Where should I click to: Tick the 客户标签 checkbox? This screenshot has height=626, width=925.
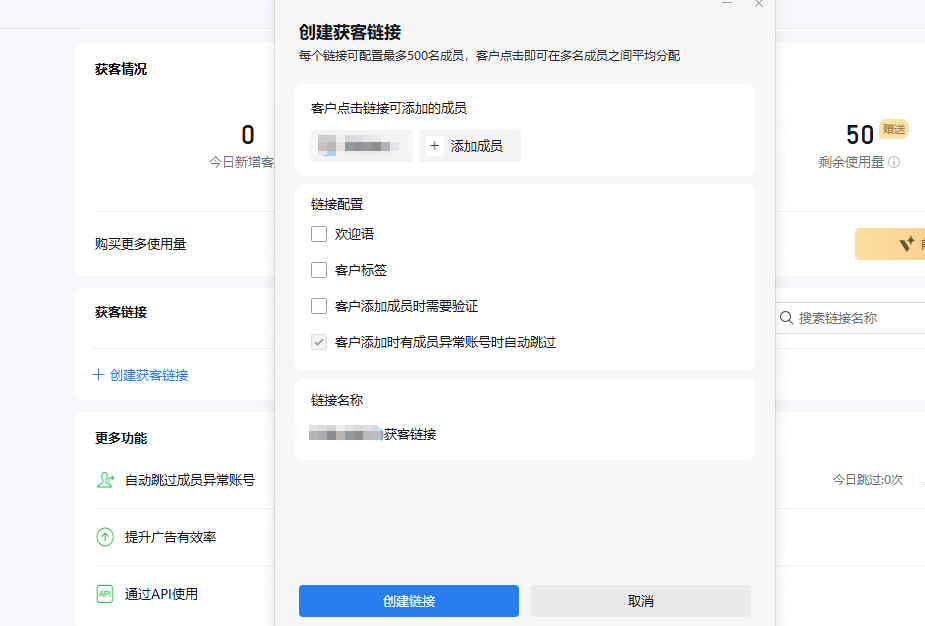click(319, 270)
